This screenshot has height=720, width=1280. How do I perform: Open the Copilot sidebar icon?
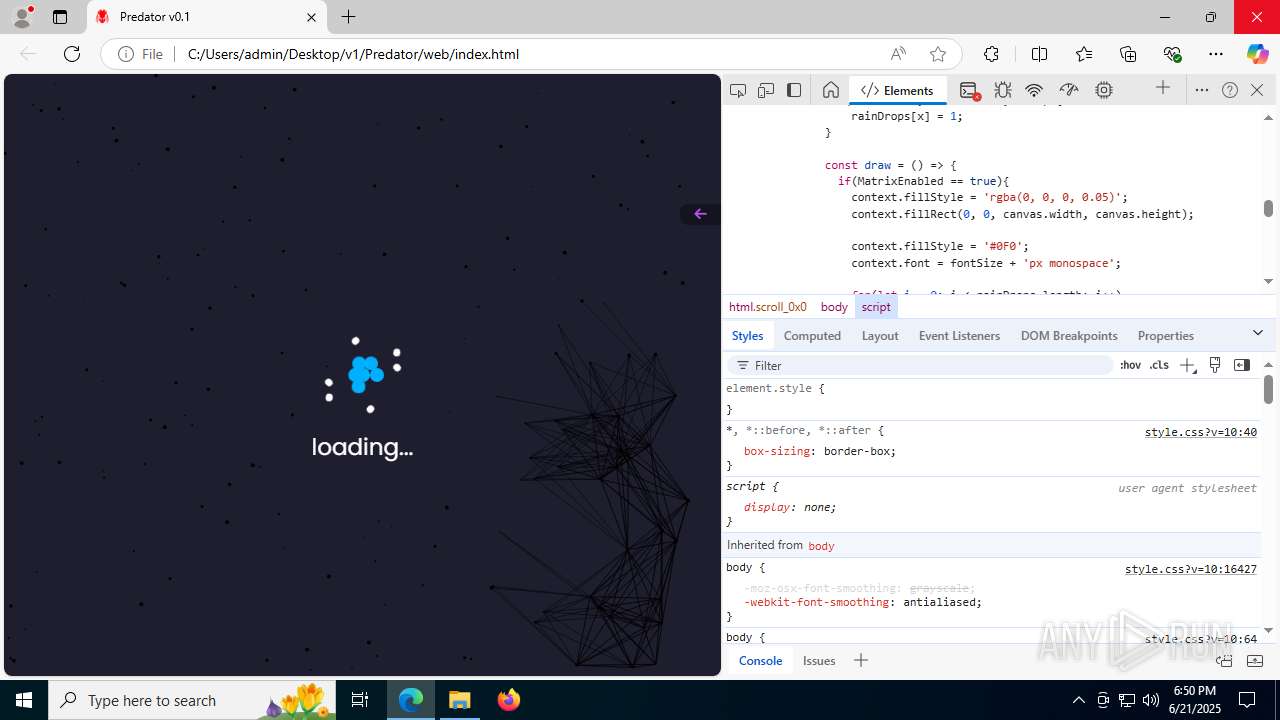point(1257,54)
